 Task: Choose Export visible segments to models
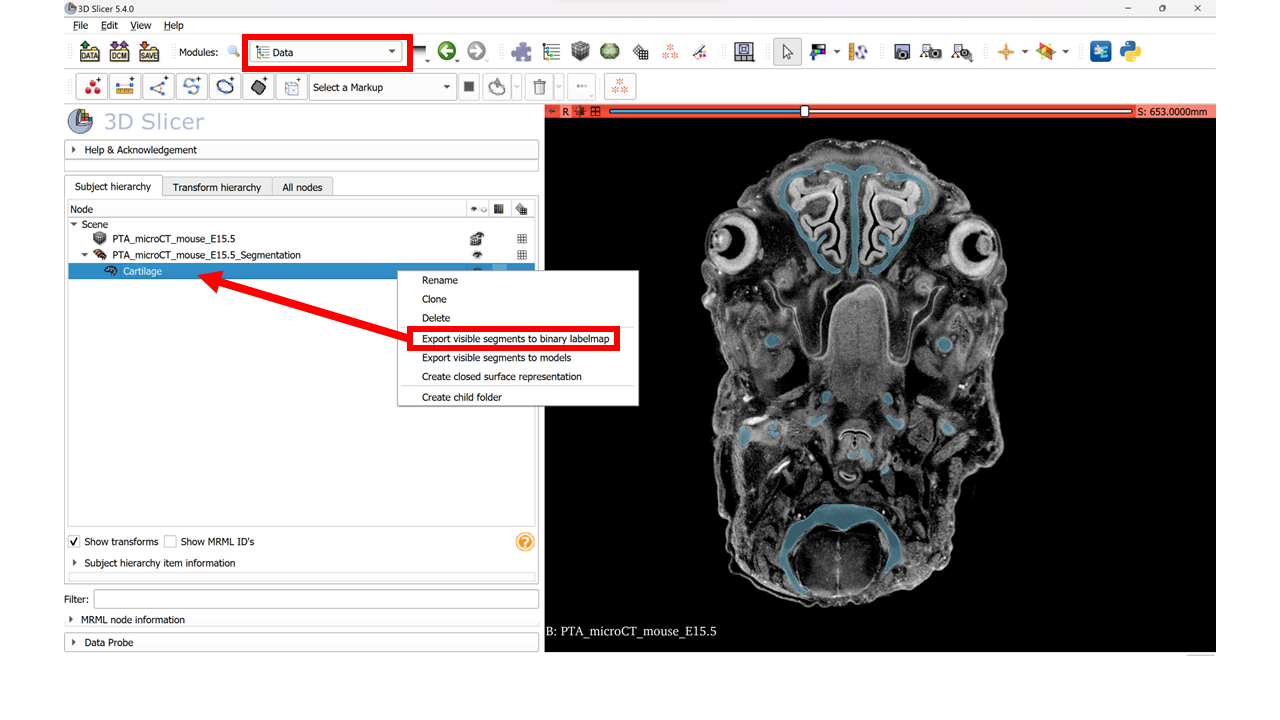point(496,358)
